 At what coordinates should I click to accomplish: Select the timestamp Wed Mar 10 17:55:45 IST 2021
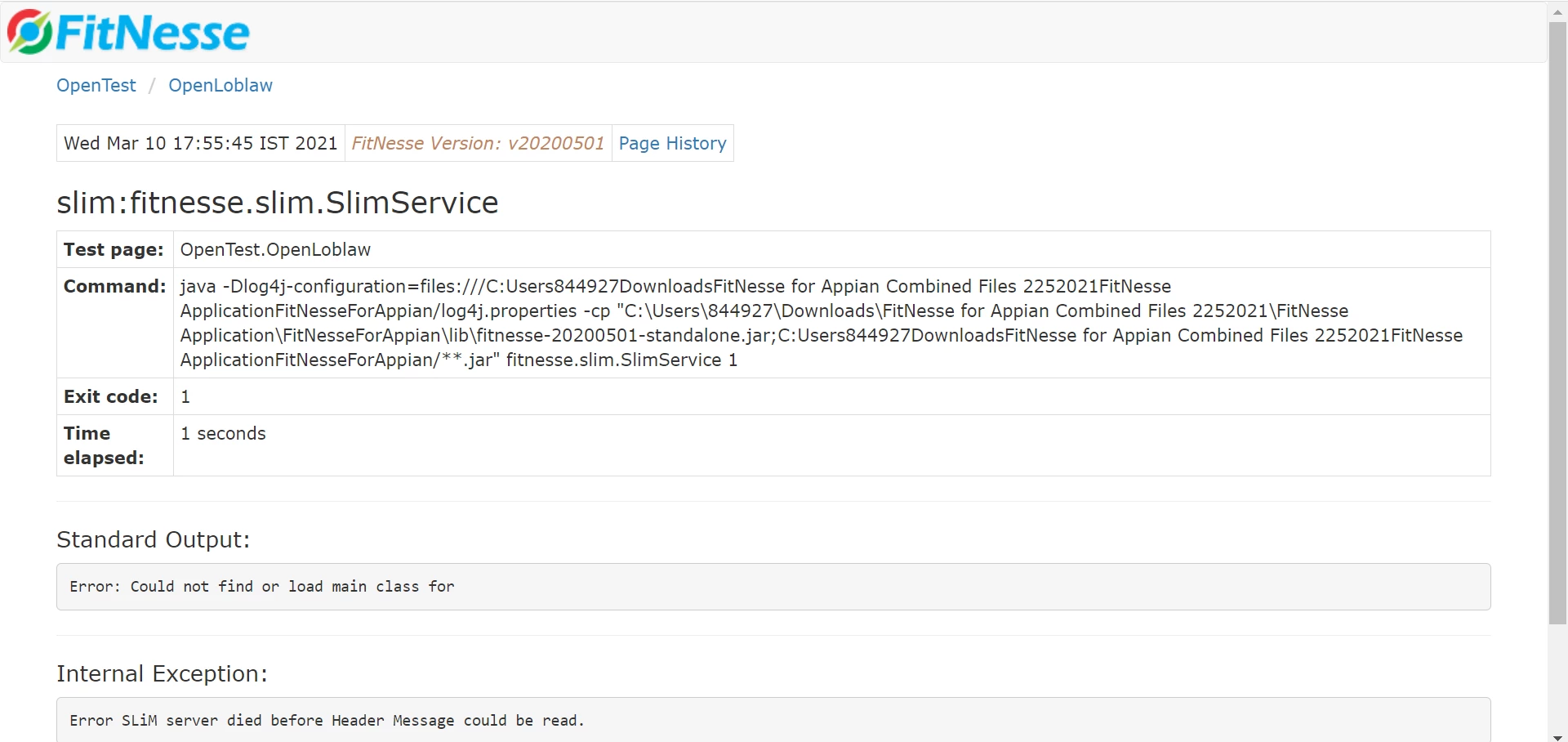click(201, 144)
